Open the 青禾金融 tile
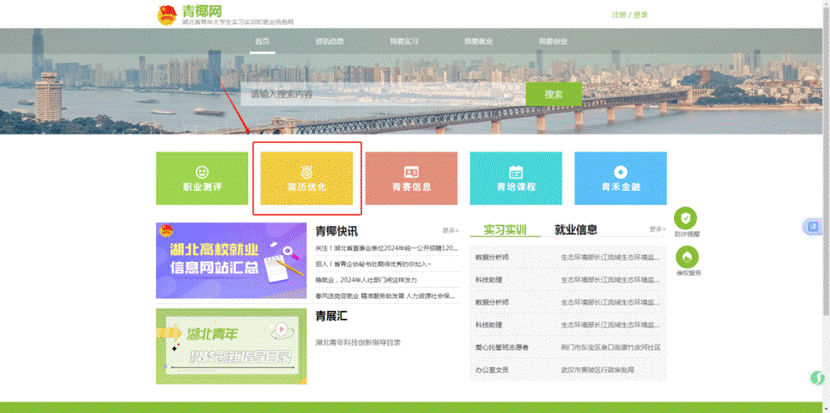Viewport: 830px width, 413px height. 620,178
